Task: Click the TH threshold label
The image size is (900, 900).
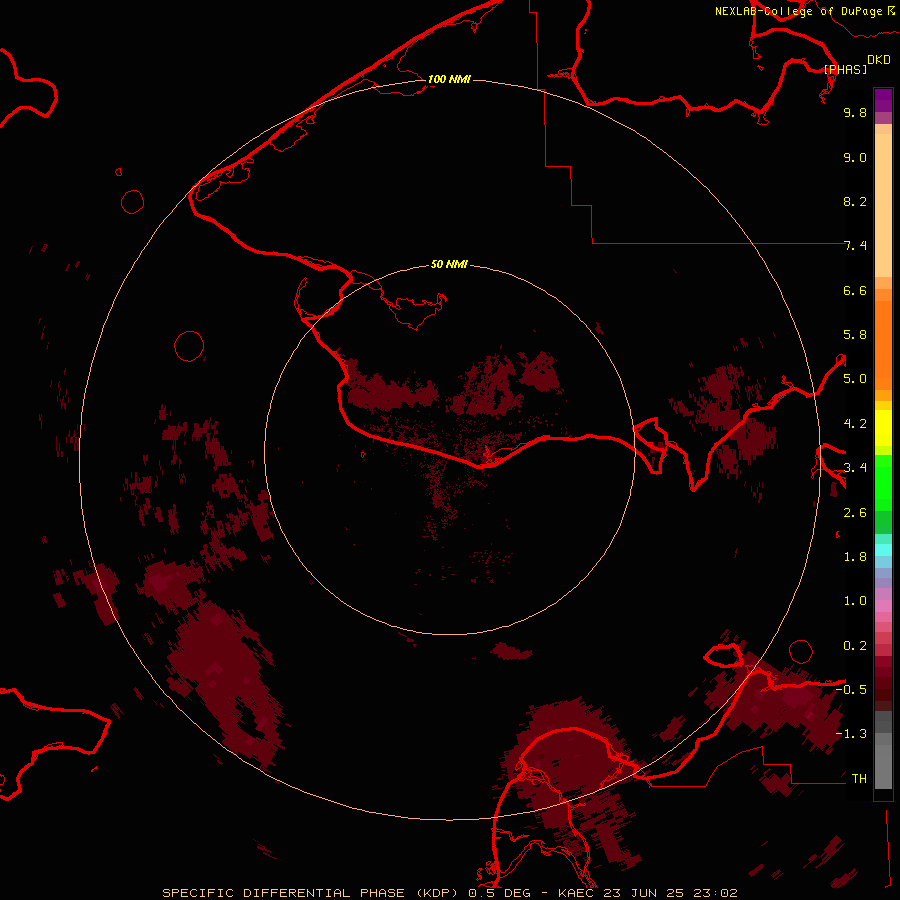Action: coord(859,779)
